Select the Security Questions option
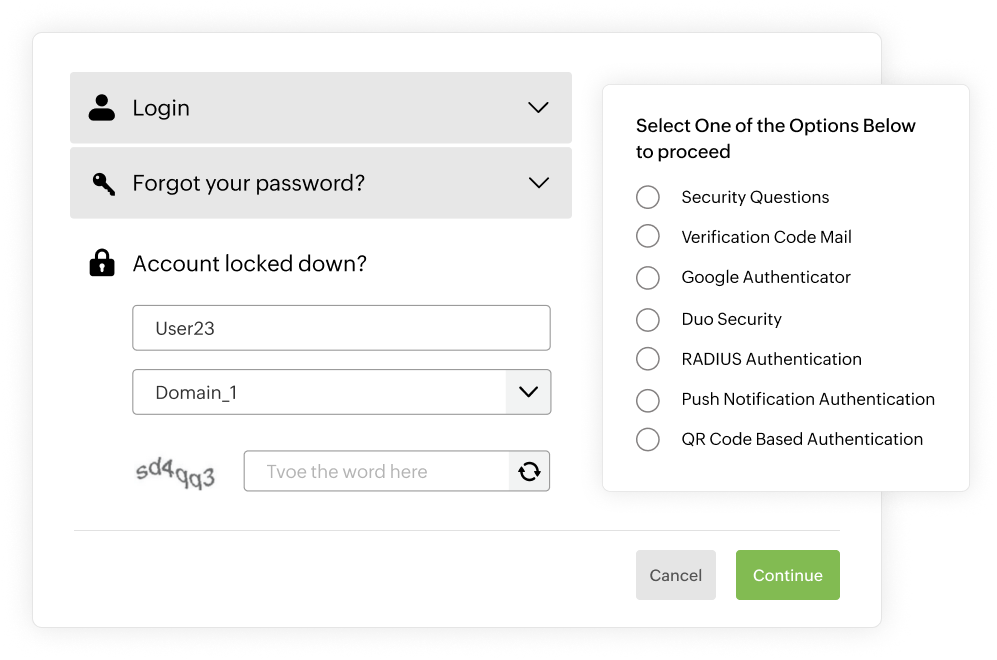Screen dimensions: 997x660 click(647, 197)
